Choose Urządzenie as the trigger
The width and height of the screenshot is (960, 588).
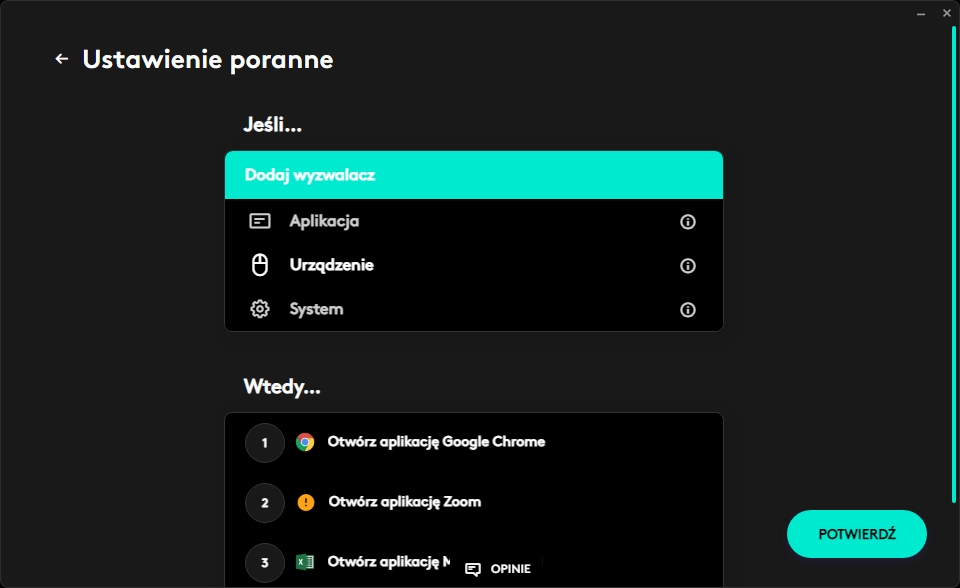click(331, 265)
